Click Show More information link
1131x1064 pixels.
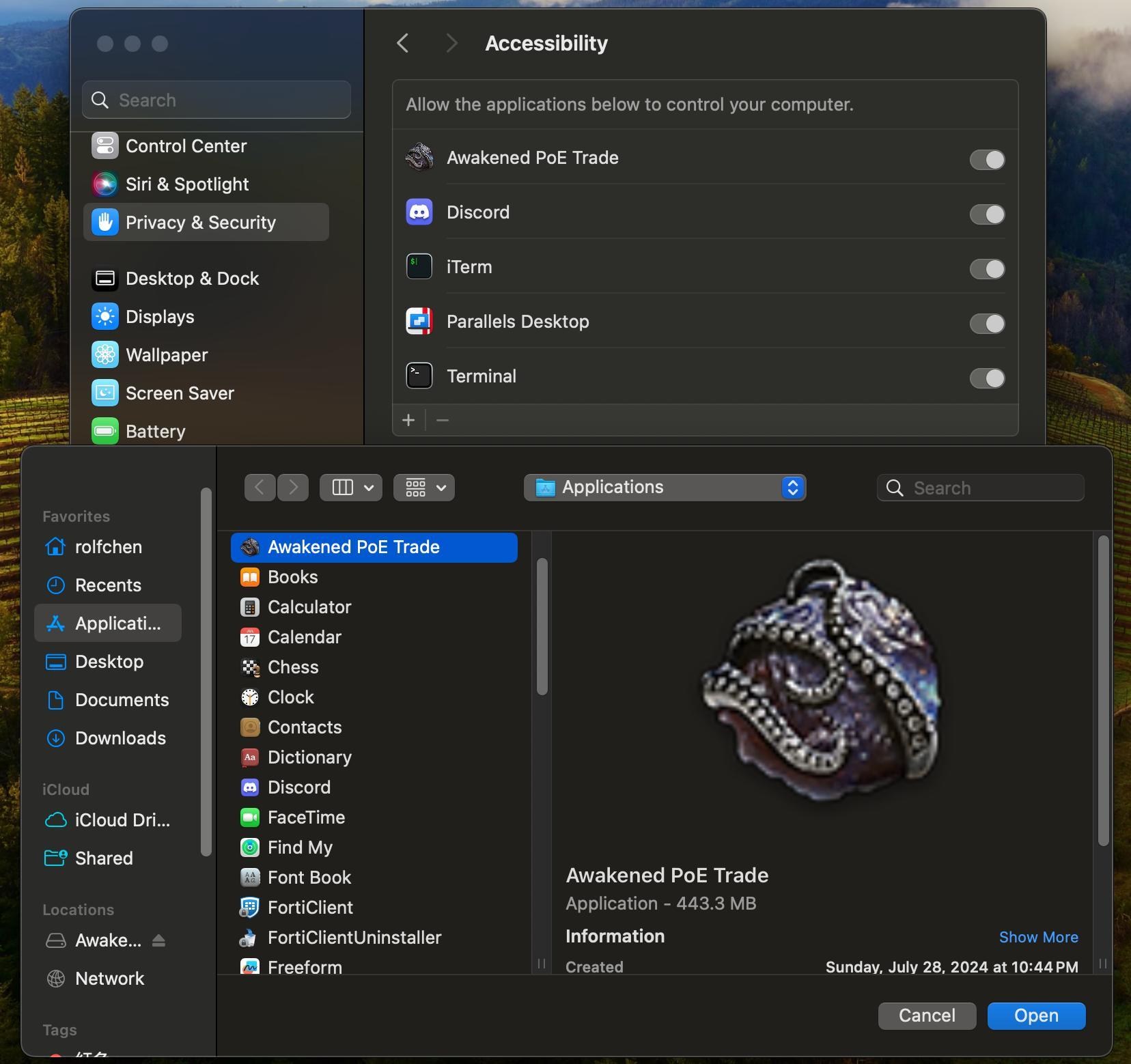coord(1038,937)
